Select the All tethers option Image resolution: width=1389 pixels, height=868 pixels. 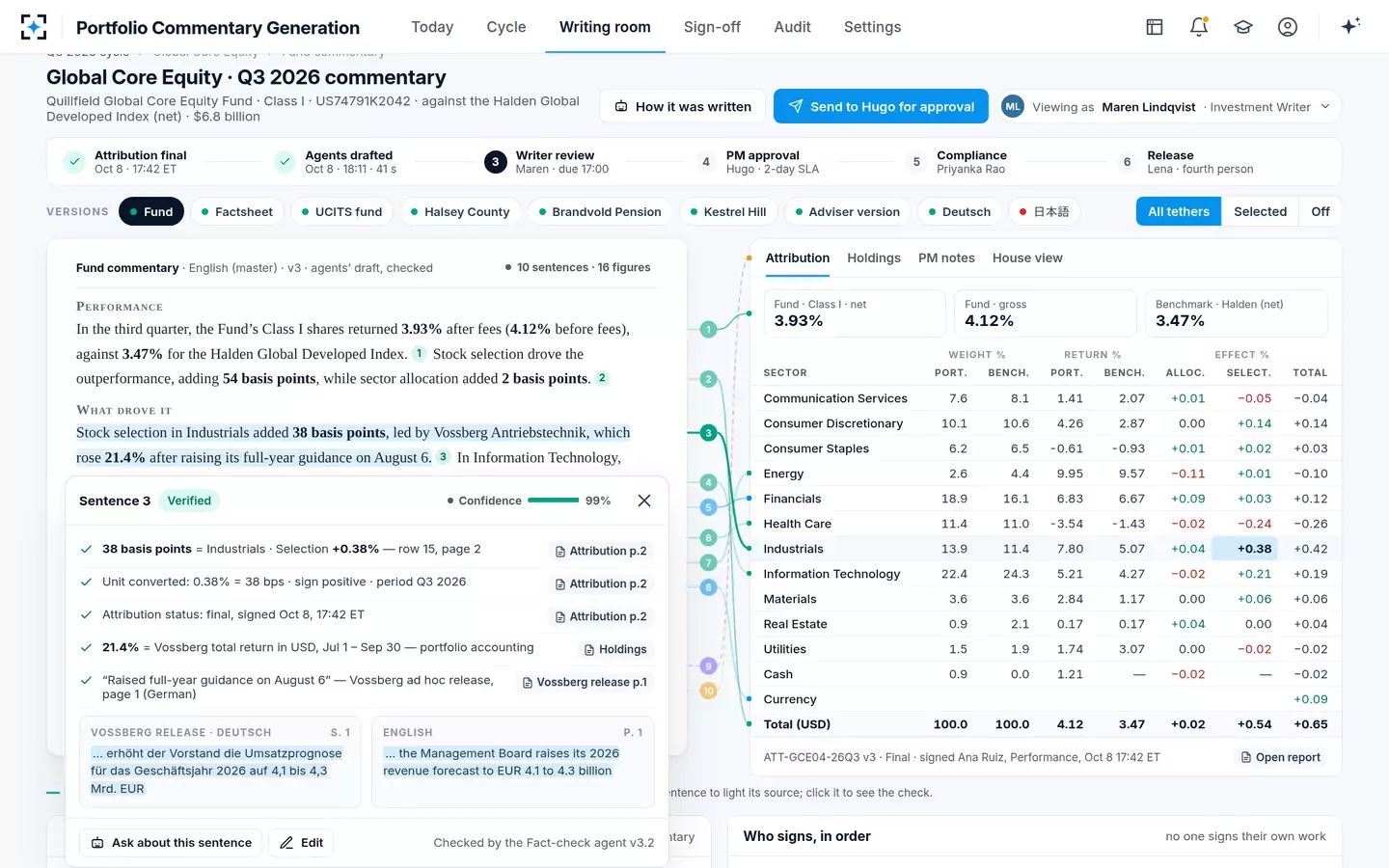[x=1178, y=212]
